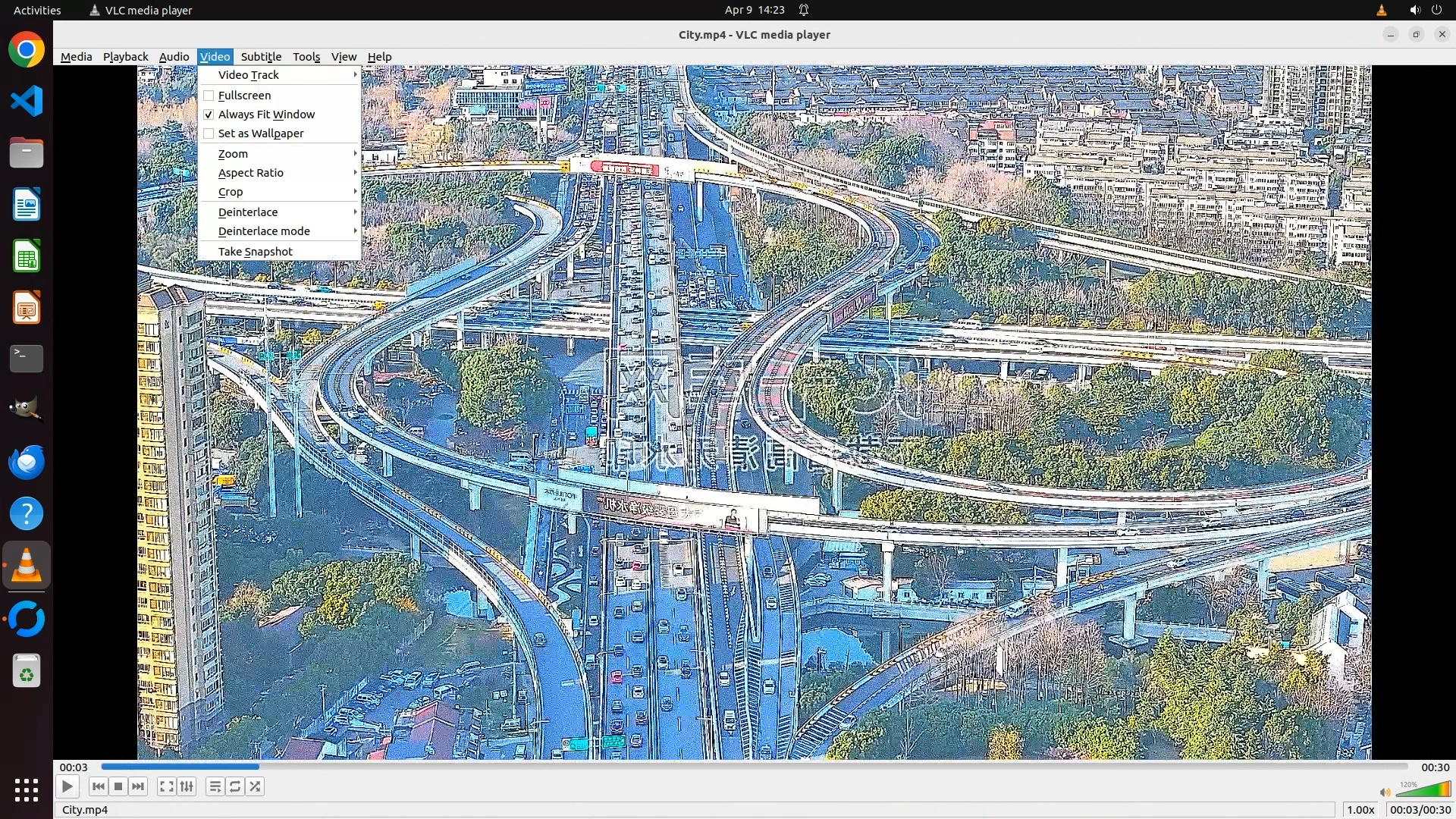The width and height of the screenshot is (1456, 819).
Task: Enable Set as Wallpaper checkbox
Action: coord(209,133)
